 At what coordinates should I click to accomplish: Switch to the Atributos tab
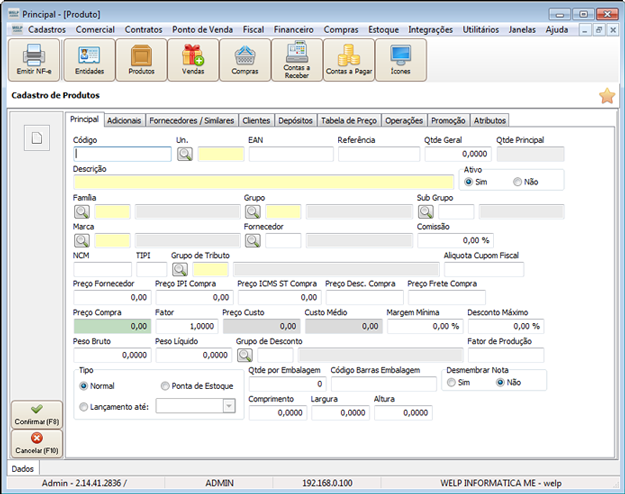coord(489,120)
